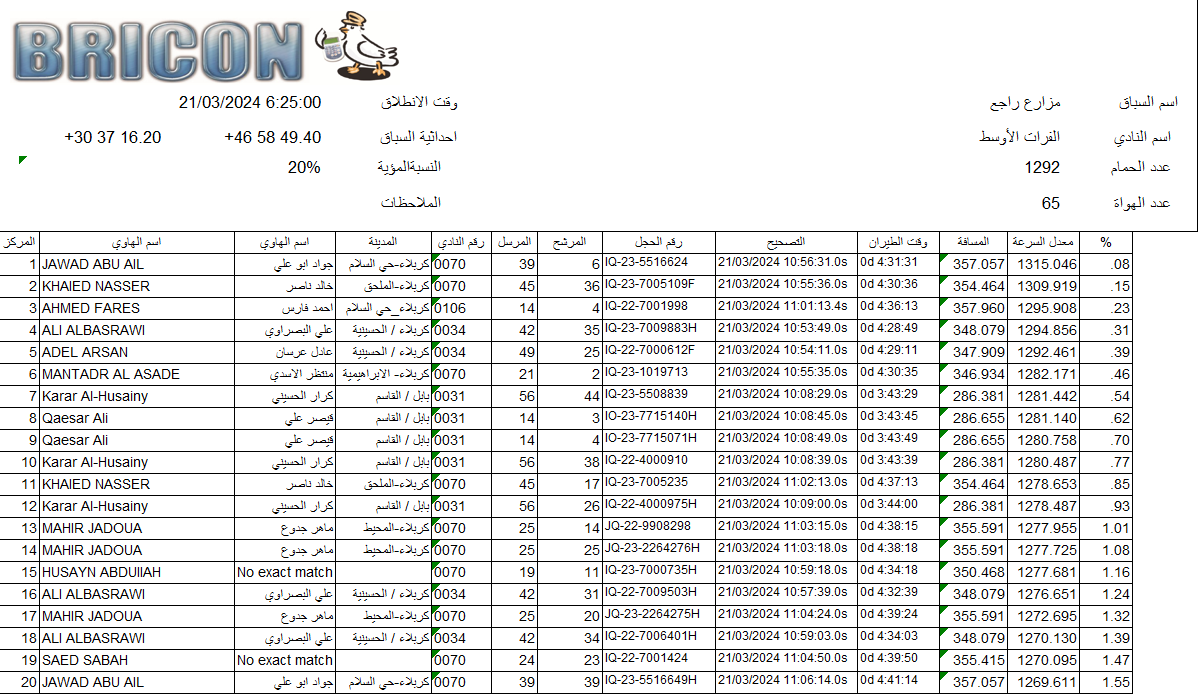Click the % column header

click(x=1106, y=242)
